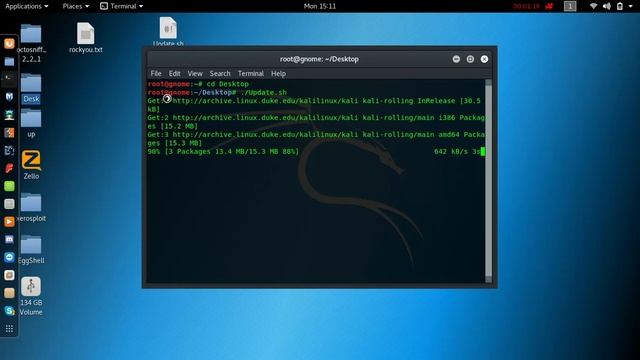This screenshot has width=640, height=360.
Task: Open the Places menu dropdown
Action: [76, 6]
